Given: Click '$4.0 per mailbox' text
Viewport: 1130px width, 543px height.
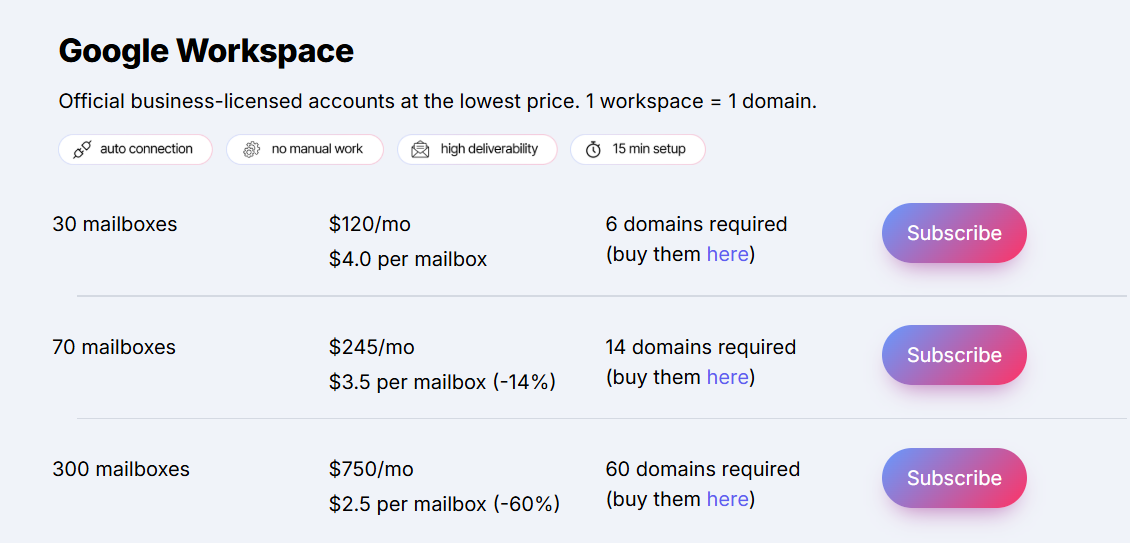Looking at the screenshot, I should point(408,259).
